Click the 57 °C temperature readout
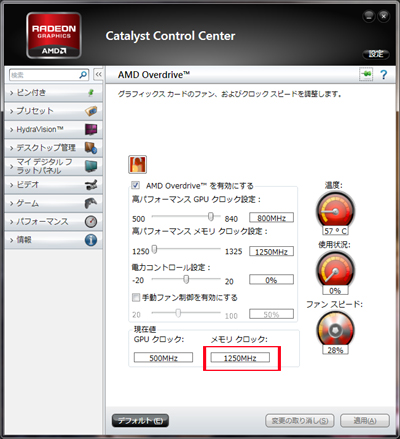Screen dimensions: 400x439 335,231
